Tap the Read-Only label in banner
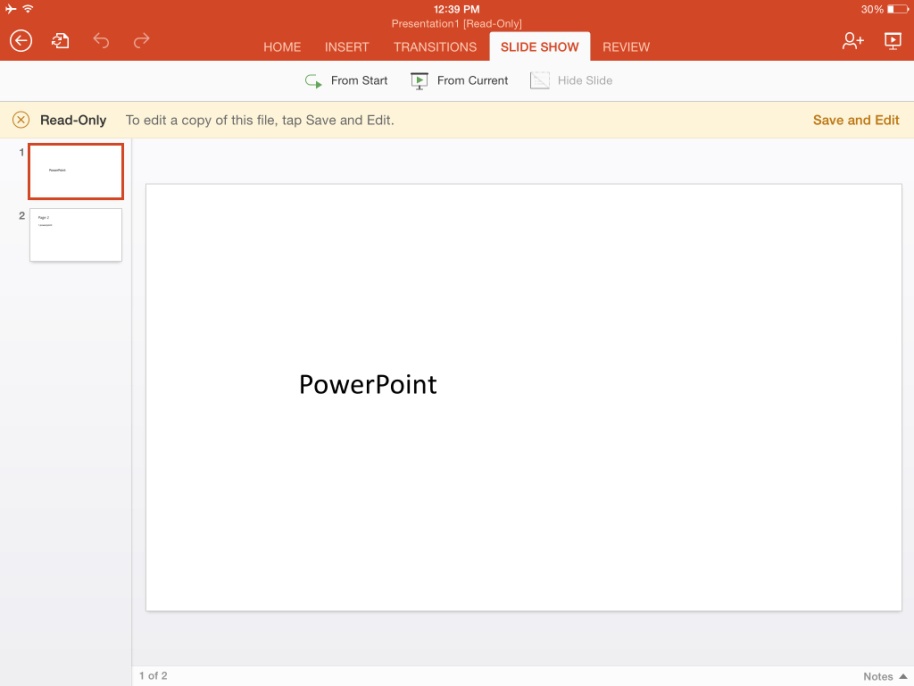This screenshot has width=914, height=686. pyautogui.click(x=73, y=120)
